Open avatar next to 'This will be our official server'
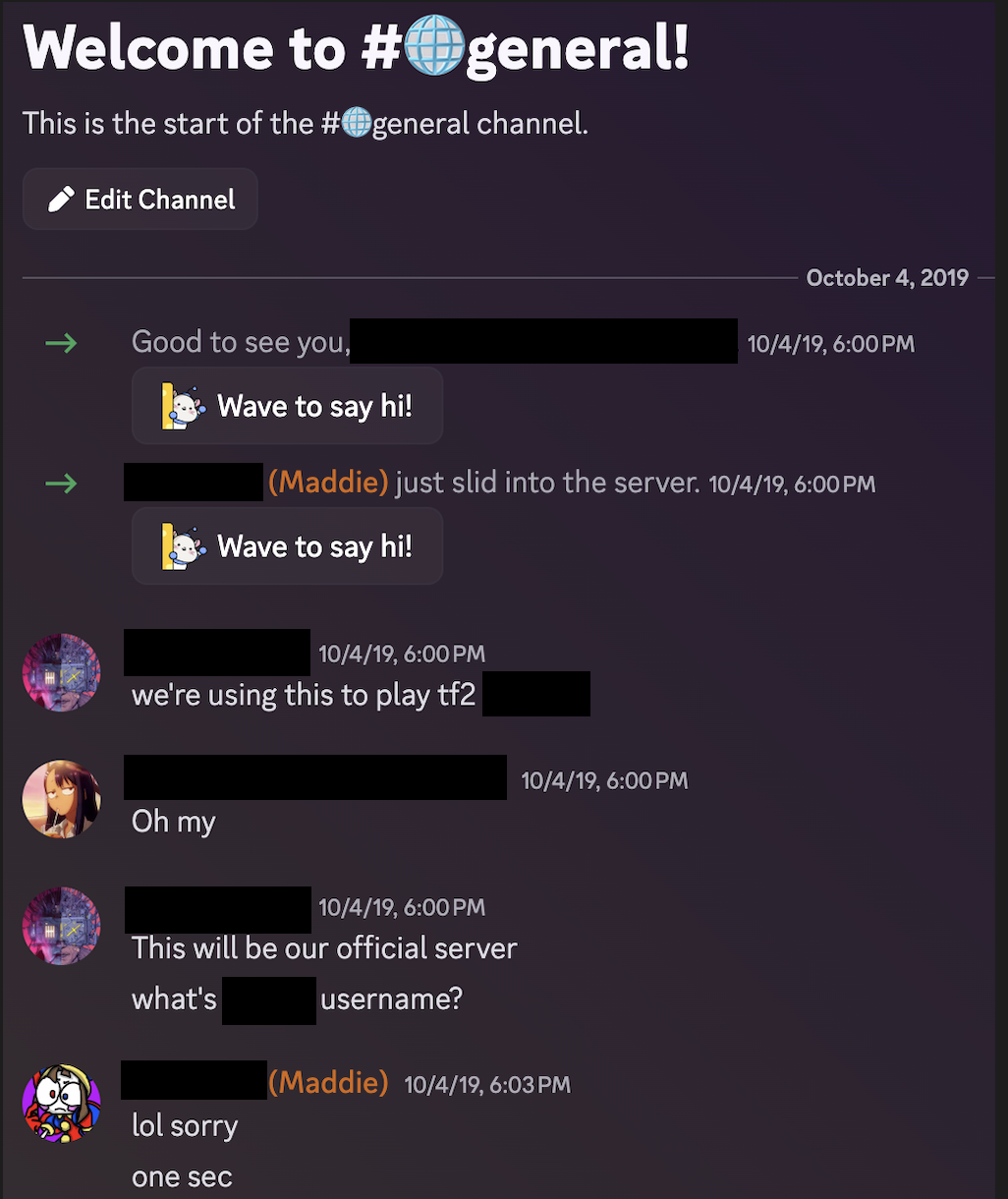This screenshot has height=1199, width=1008. (62, 926)
